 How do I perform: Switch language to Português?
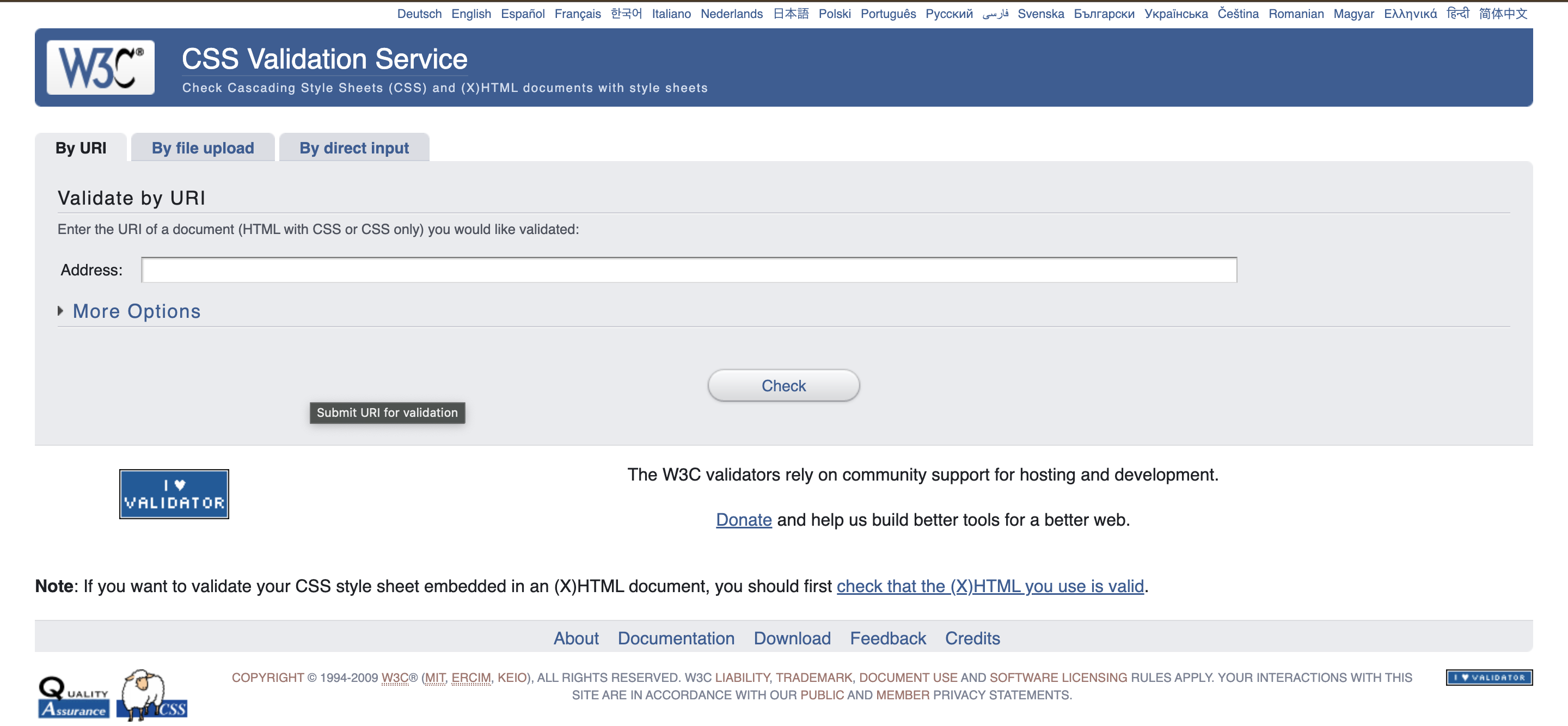[888, 14]
